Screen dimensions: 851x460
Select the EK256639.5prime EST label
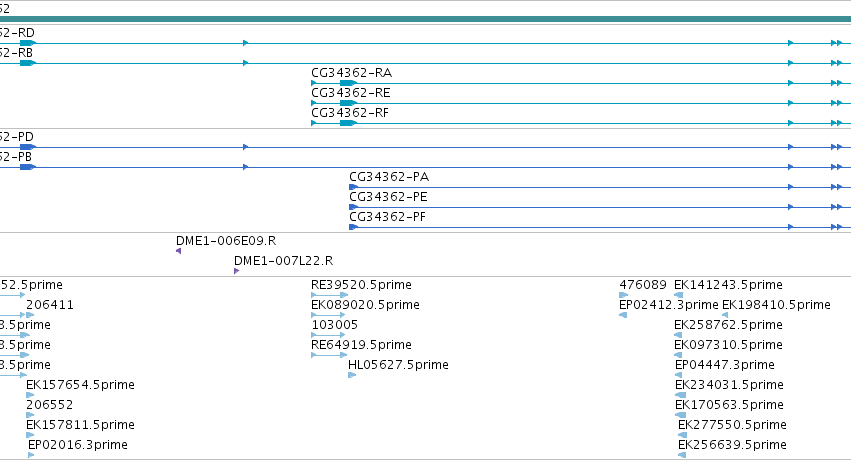(x=732, y=445)
